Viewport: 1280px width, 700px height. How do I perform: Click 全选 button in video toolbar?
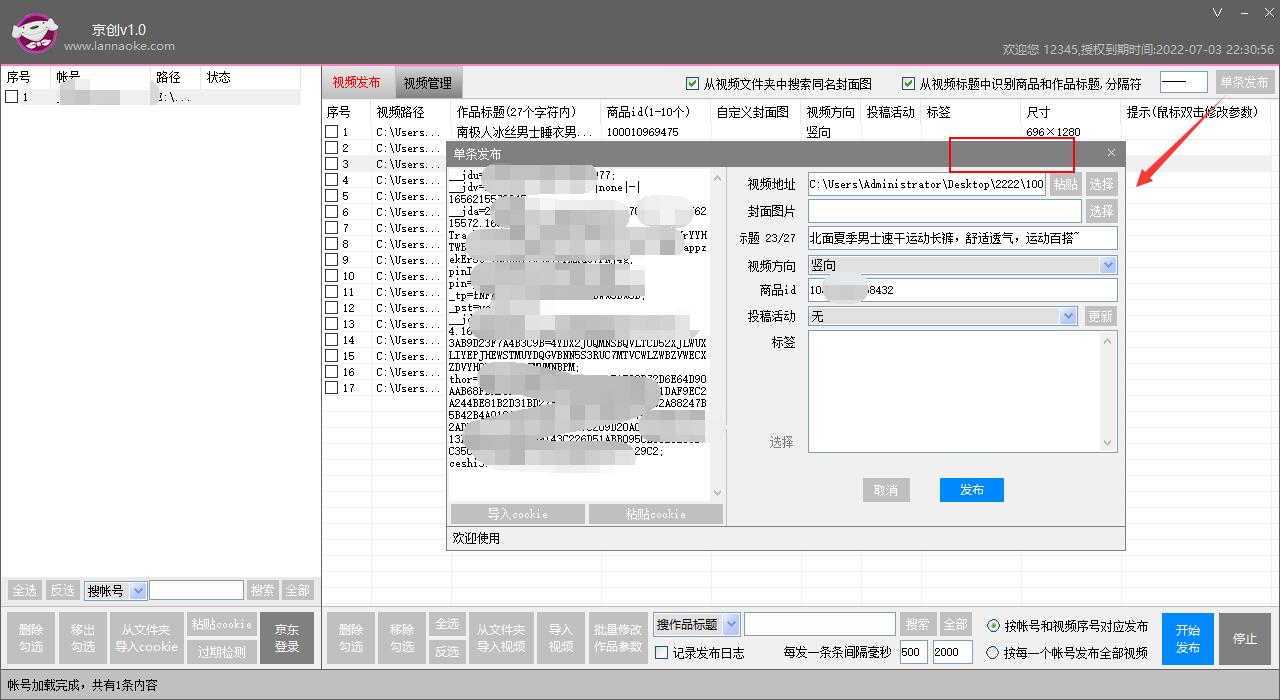pos(446,625)
